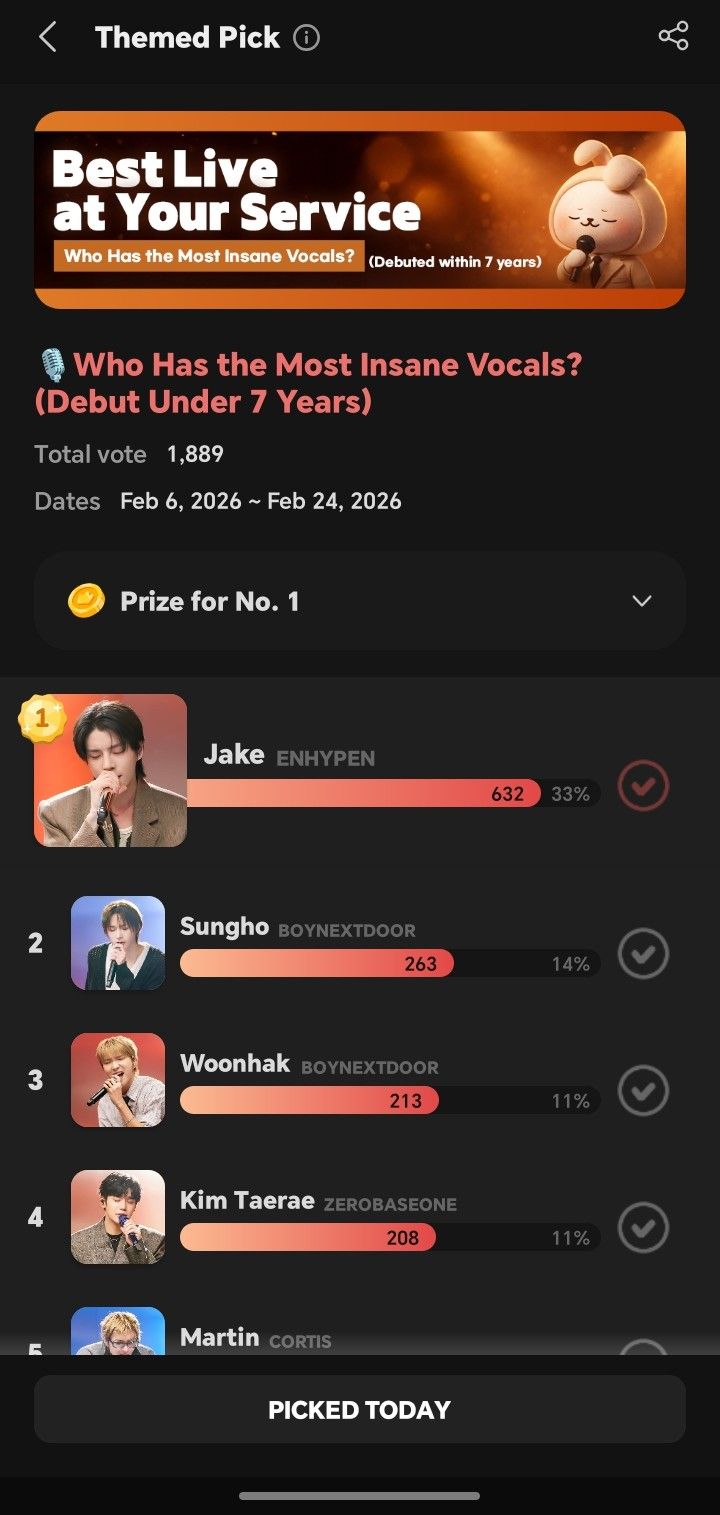This screenshot has width=720, height=1515.
Task: View Sungho's profile photo
Action: coord(118,943)
